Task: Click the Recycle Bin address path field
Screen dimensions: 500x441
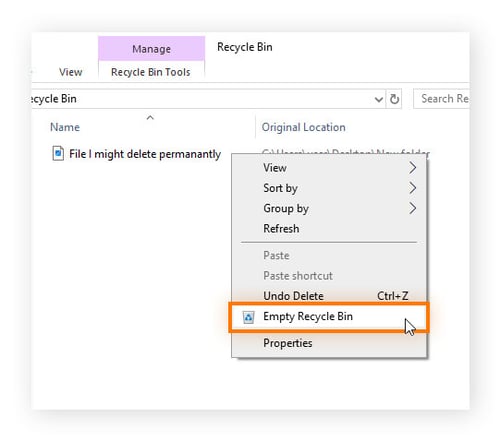Action: (207, 99)
